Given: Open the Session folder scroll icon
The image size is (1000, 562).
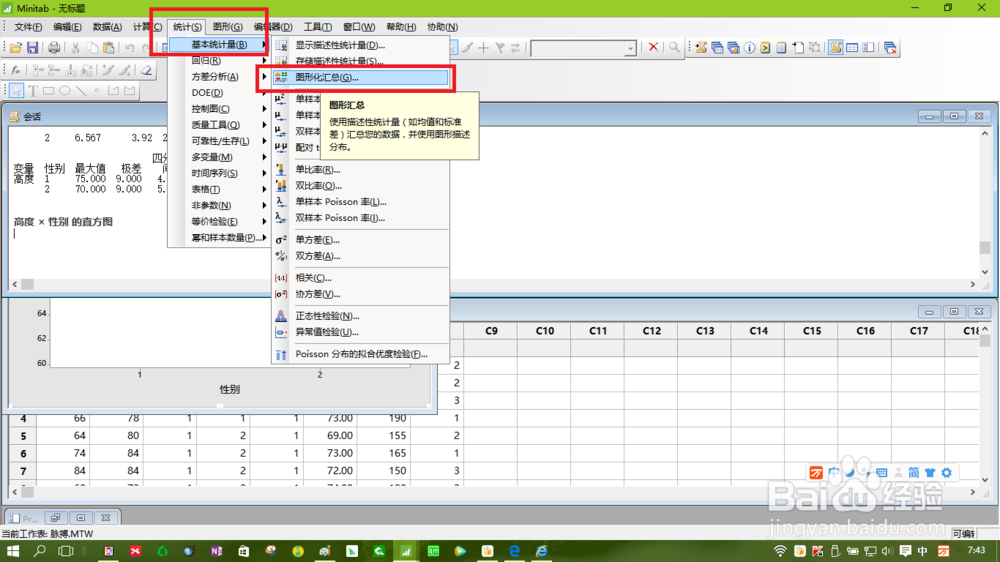Looking at the screenshot, I should pyautogui.click(x=701, y=48).
